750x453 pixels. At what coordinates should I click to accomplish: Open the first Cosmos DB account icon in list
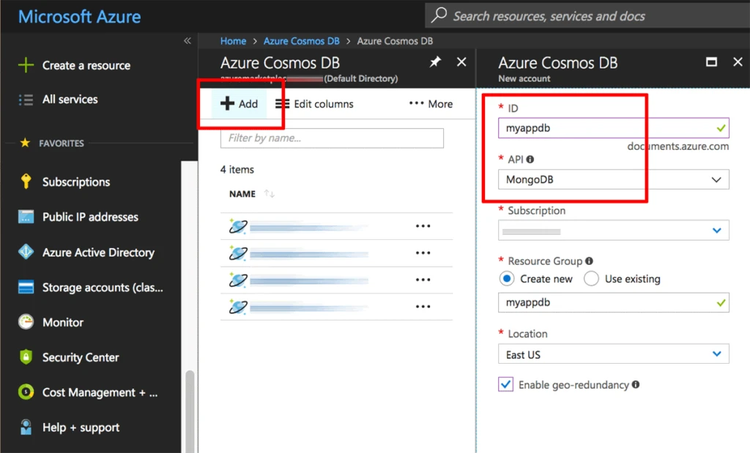pos(238,226)
